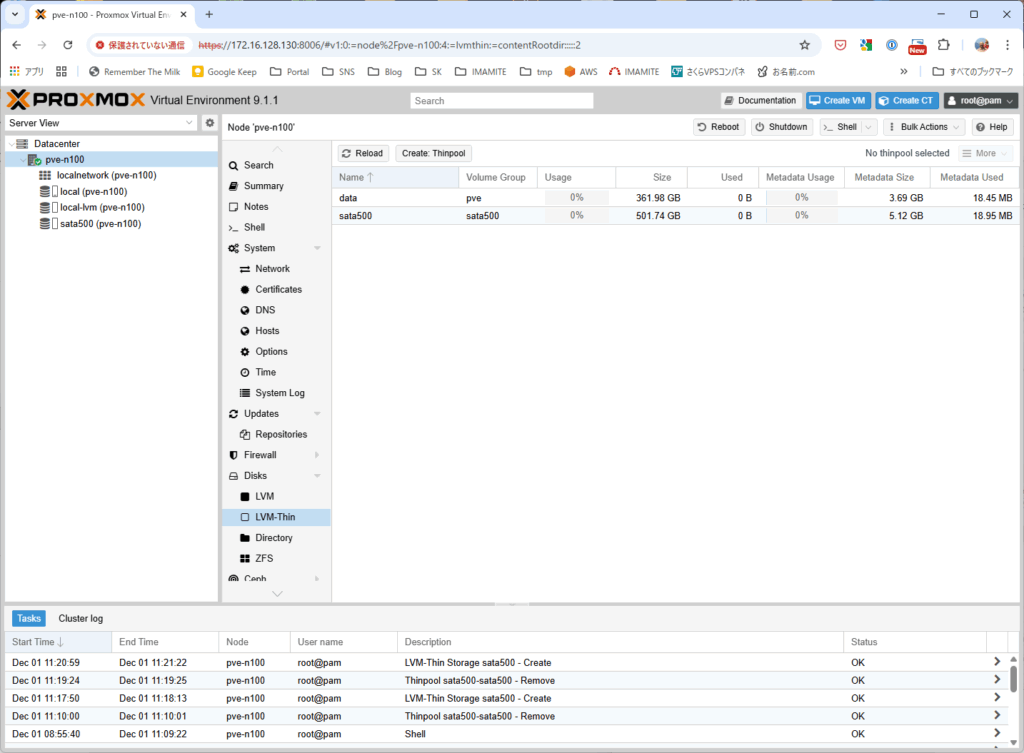This screenshot has width=1024, height=753.
Task: Expand the first task row arrow
Action: coord(996,662)
